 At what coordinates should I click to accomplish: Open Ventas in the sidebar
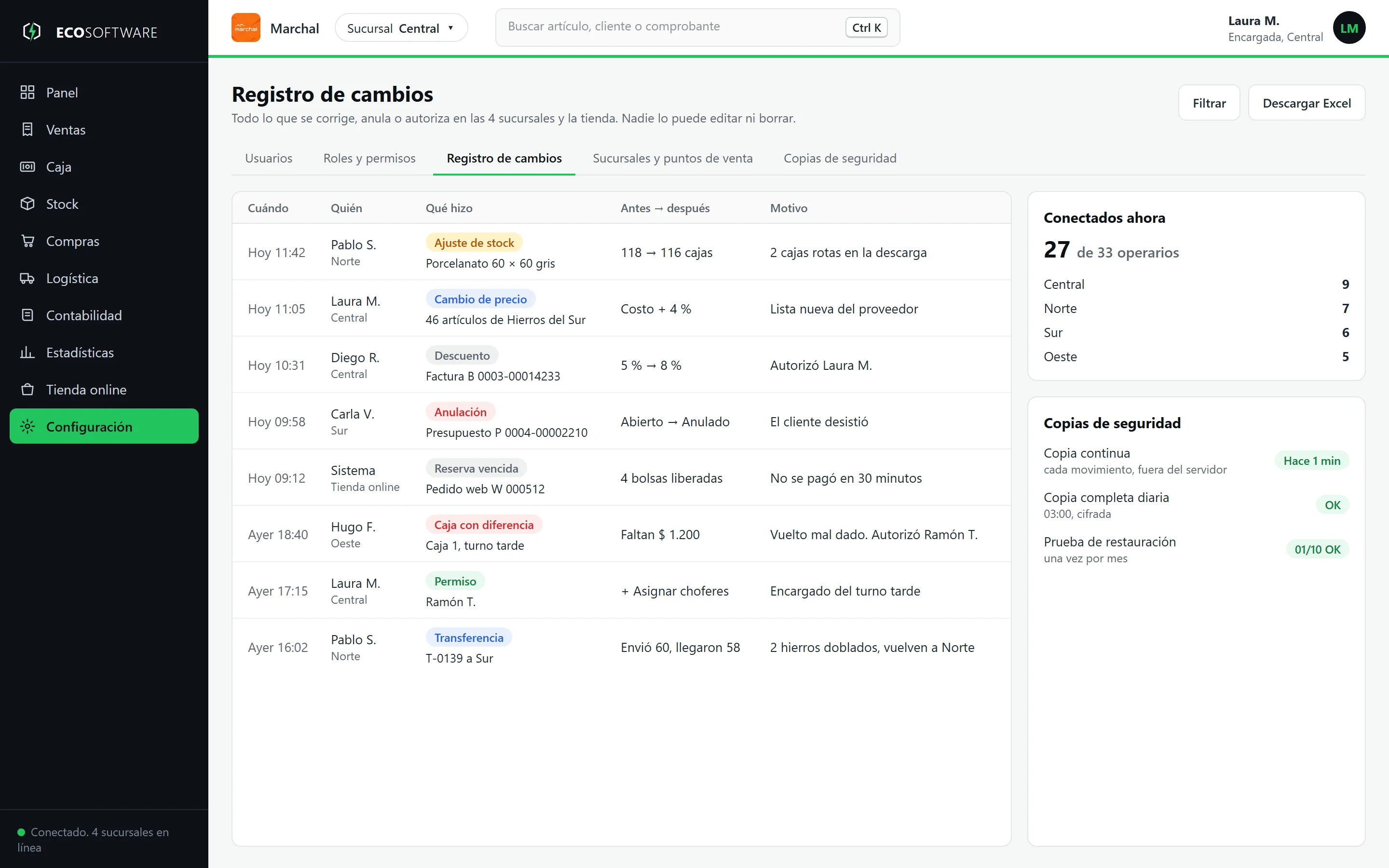104,130
